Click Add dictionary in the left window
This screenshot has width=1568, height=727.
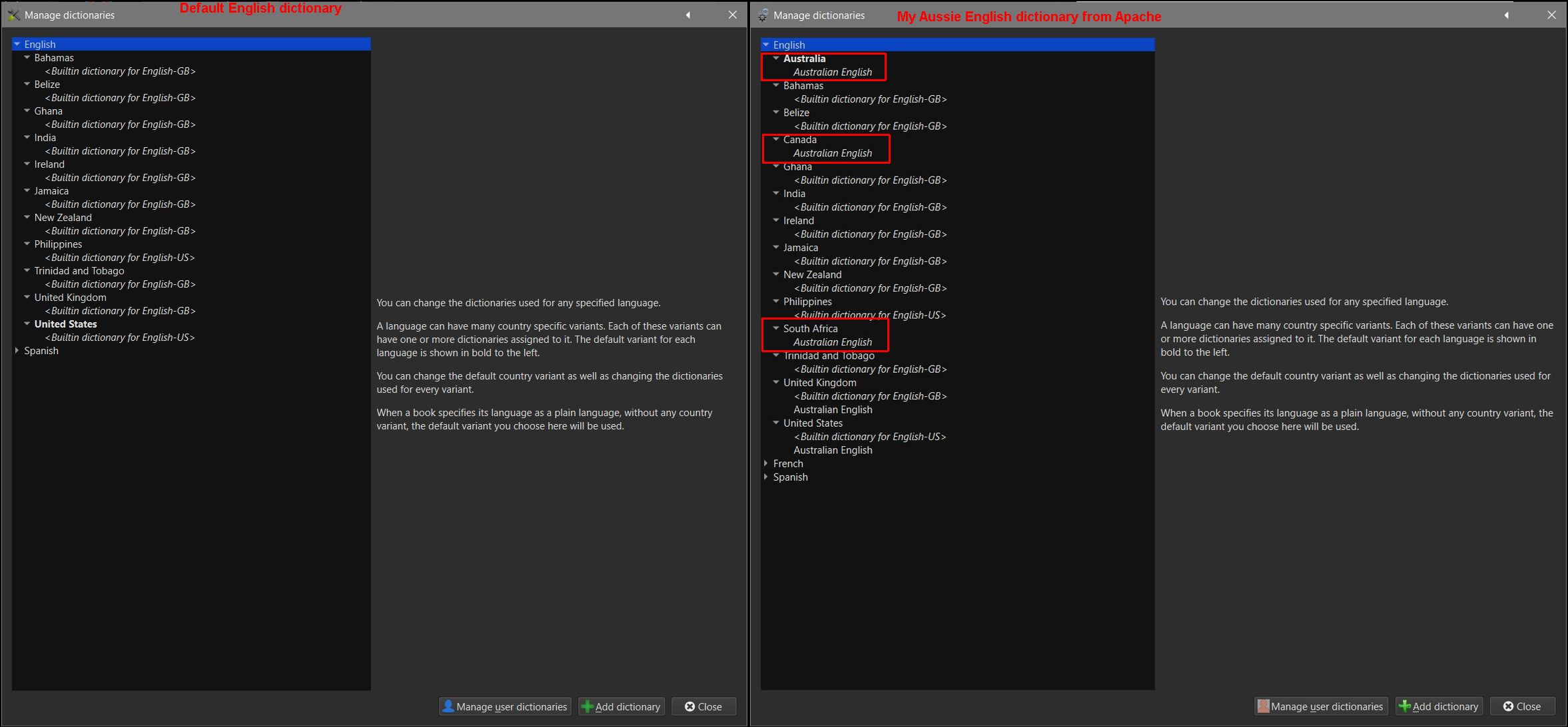621,706
